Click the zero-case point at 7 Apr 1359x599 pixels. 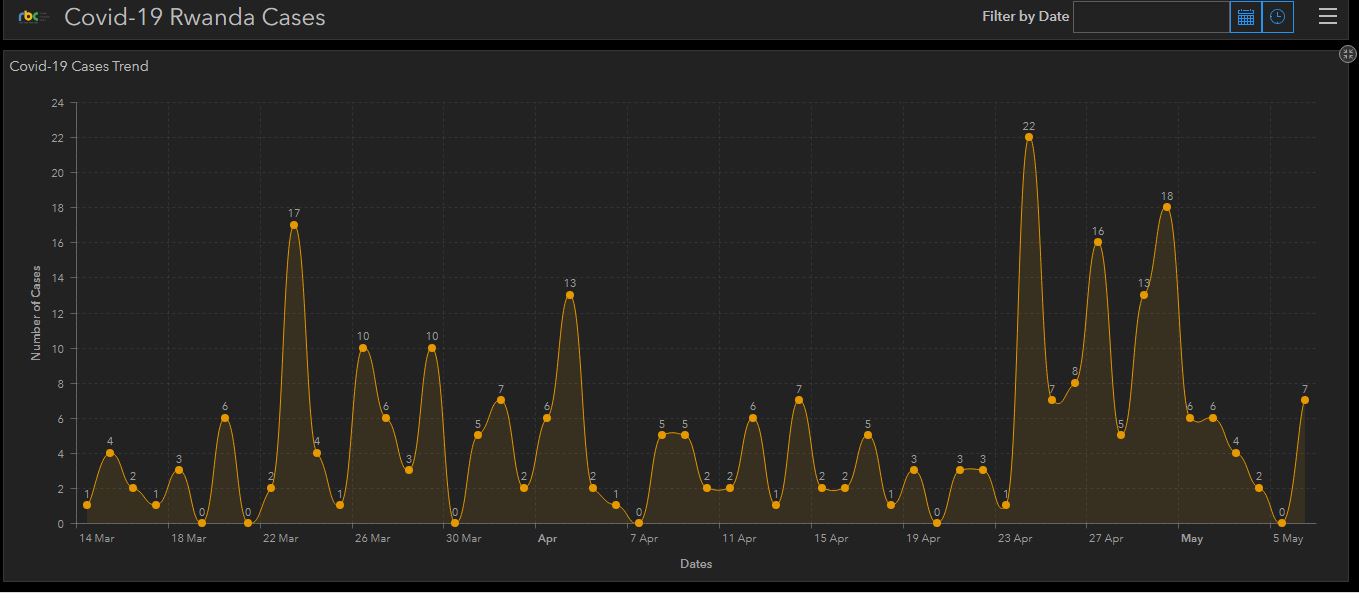(x=639, y=523)
